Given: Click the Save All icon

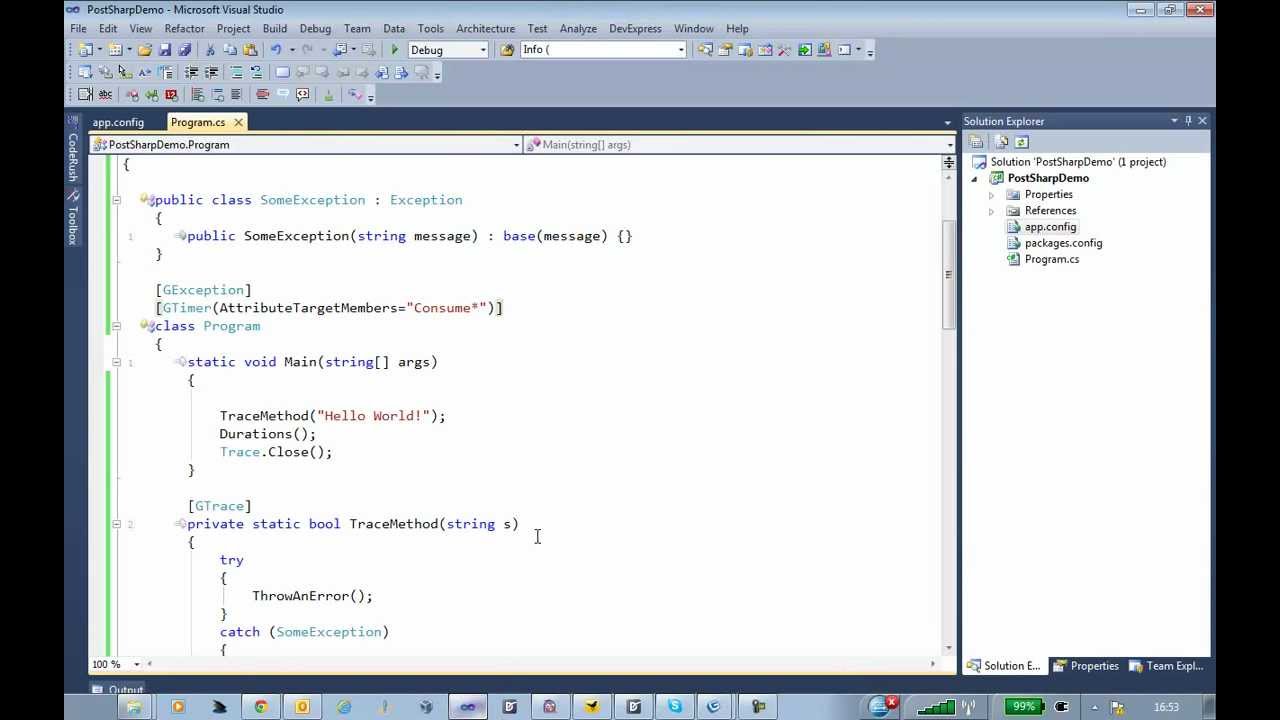Looking at the screenshot, I should pyautogui.click(x=184, y=50).
